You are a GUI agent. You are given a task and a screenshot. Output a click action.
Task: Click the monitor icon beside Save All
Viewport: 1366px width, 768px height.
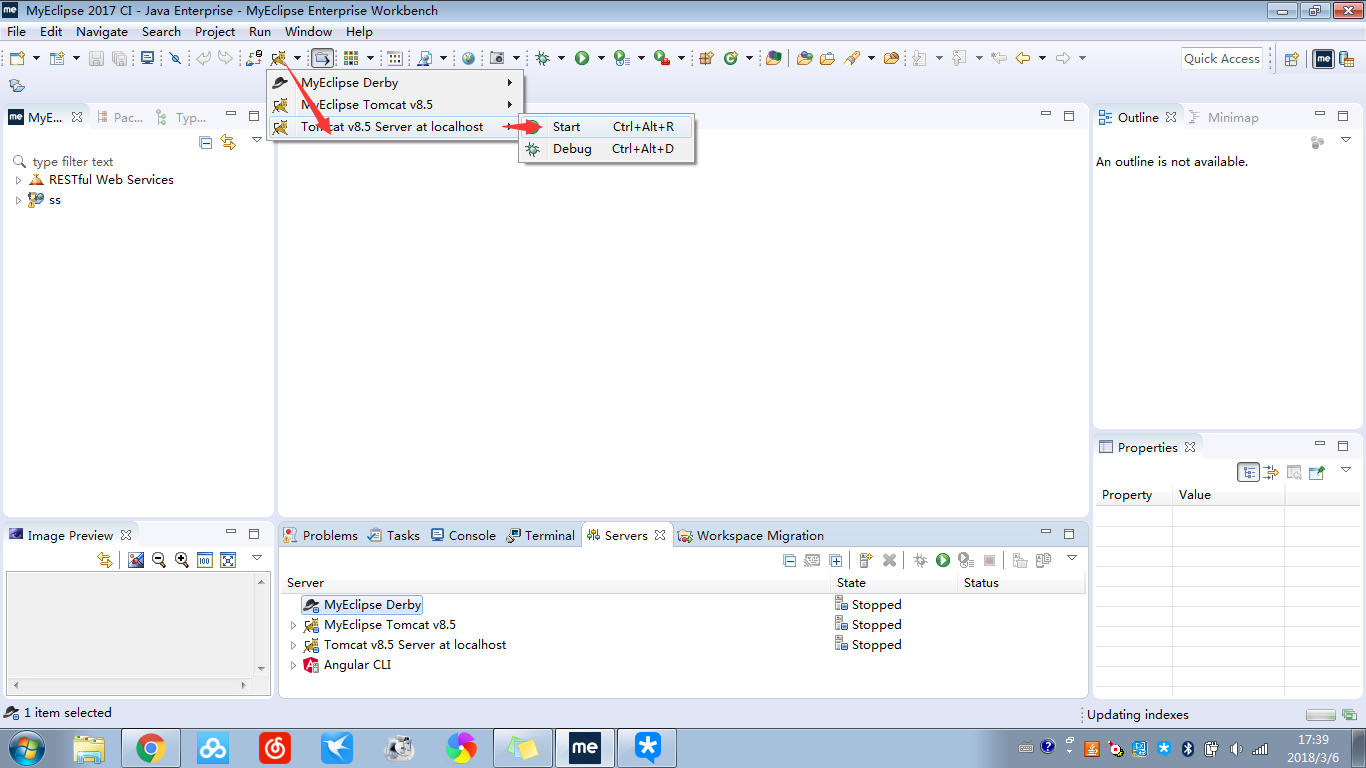tap(148, 59)
